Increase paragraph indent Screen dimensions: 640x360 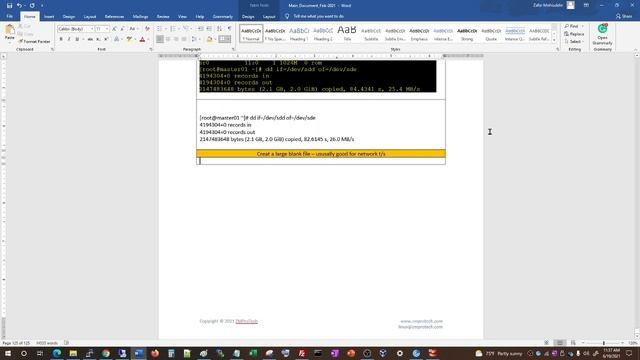(209, 29)
